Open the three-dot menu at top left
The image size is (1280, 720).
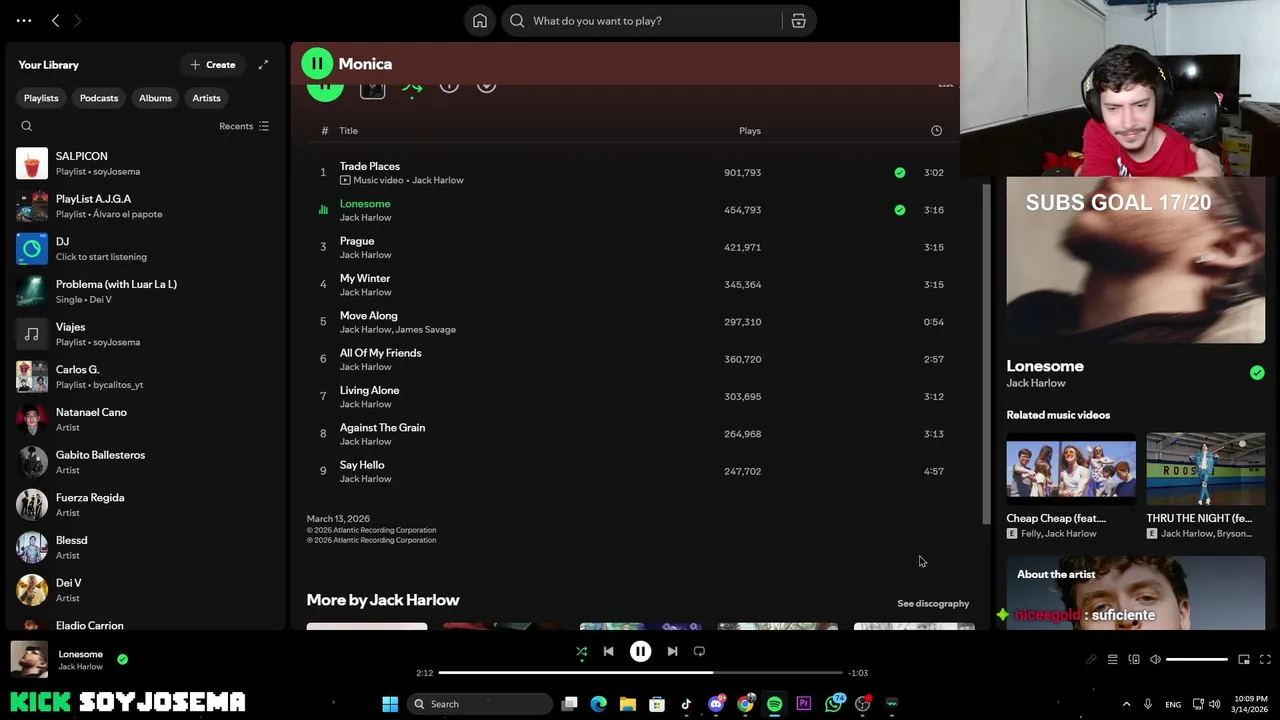24,20
